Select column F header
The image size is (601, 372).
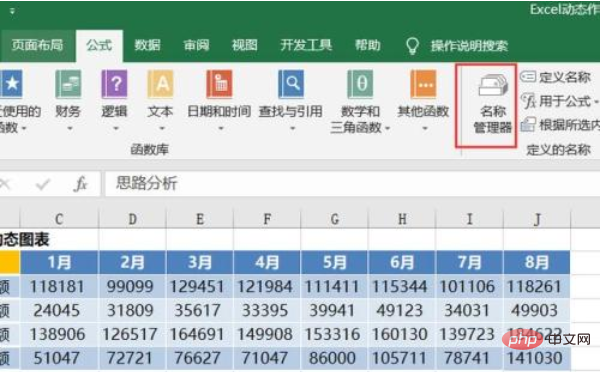click(x=267, y=219)
